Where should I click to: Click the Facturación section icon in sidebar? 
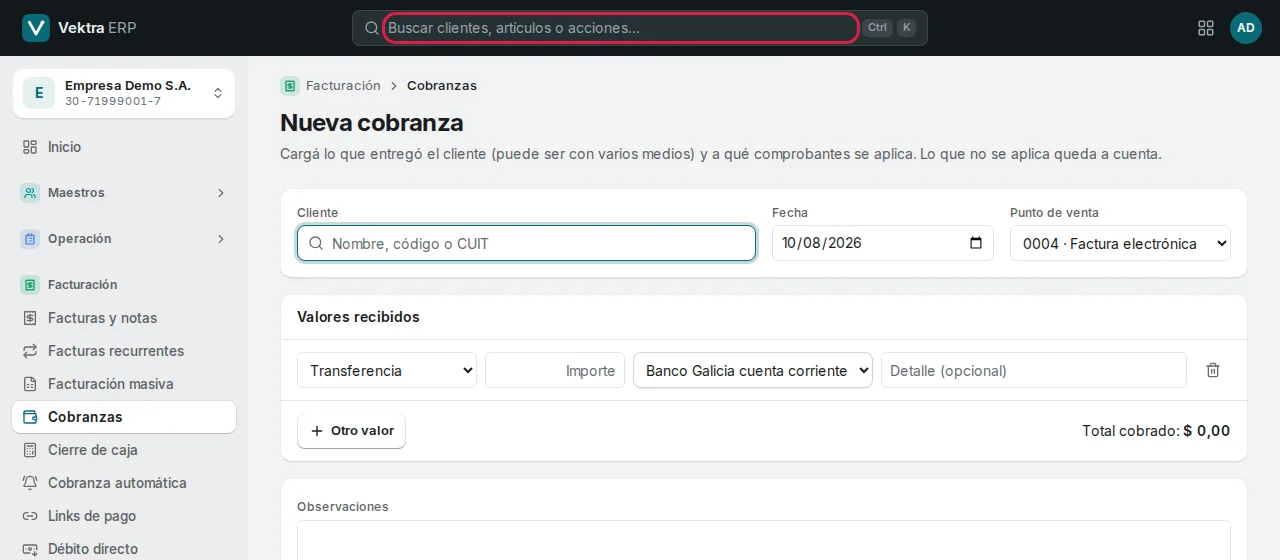30,285
